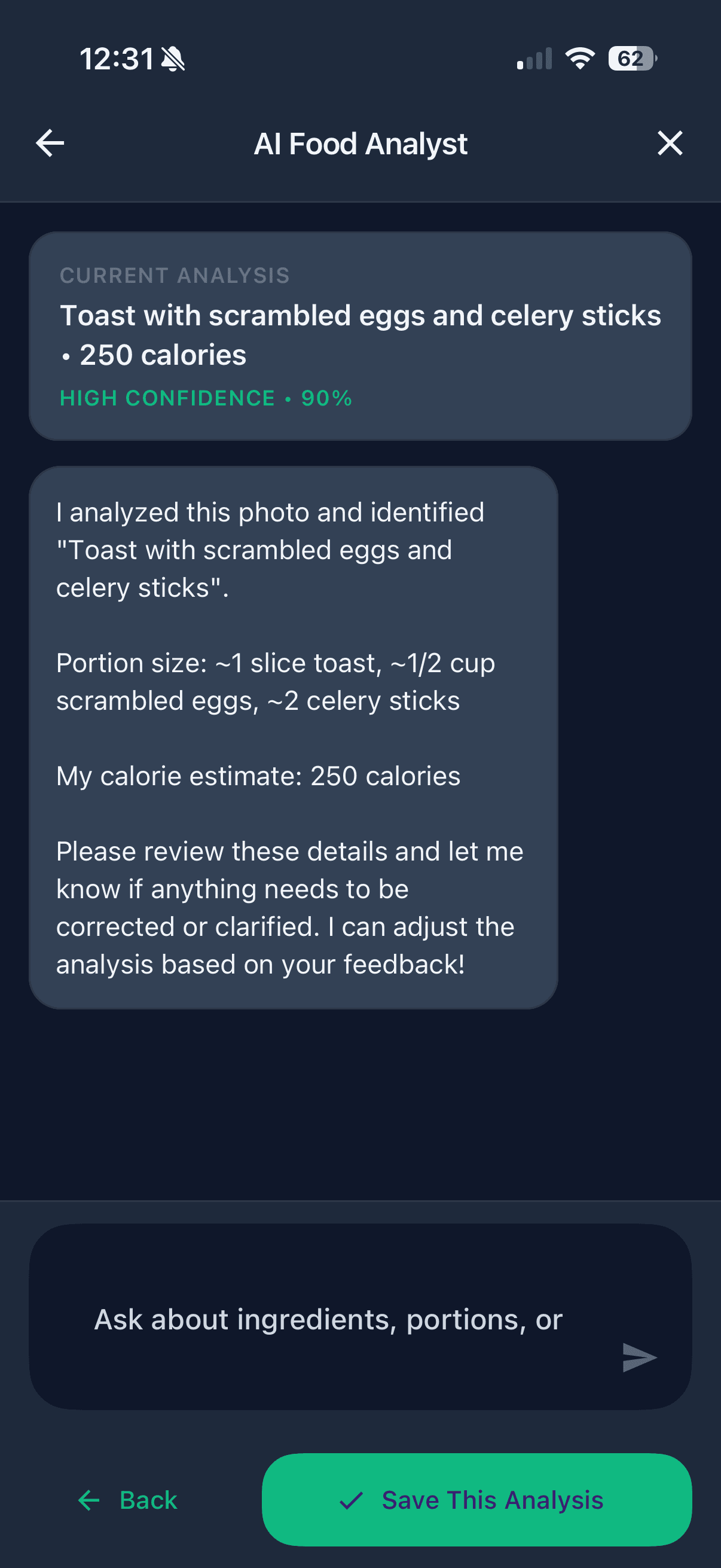Tap the battery indicator showing 62
Image resolution: width=721 pixels, height=1568 pixels.
[x=630, y=58]
